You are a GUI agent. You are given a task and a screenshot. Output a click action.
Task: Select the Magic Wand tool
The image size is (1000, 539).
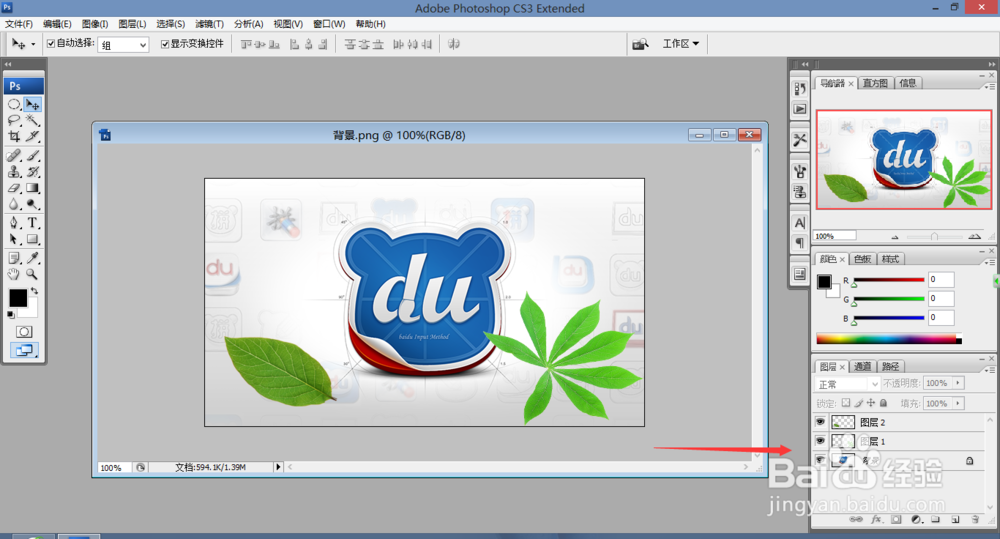pyautogui.click(x=33, y=120)
